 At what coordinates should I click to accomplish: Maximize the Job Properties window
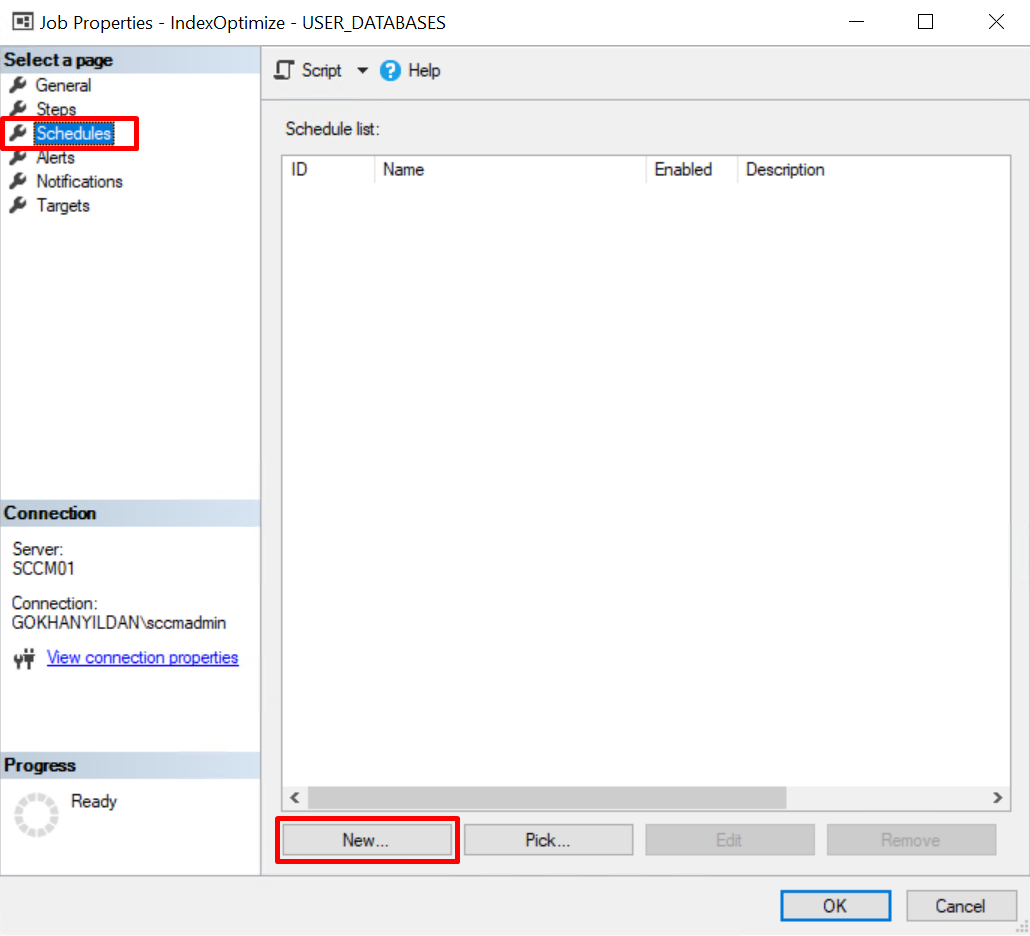pyautogui.click(x=926, y=22)
